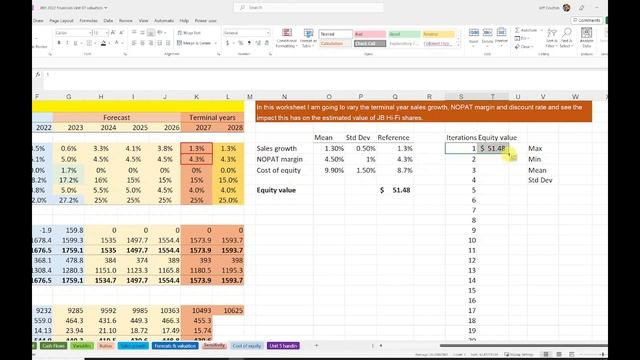The height and width of the screenshot is (360, 640).
Task: Switch to Cash flows sheet tab
Action: 53,346
